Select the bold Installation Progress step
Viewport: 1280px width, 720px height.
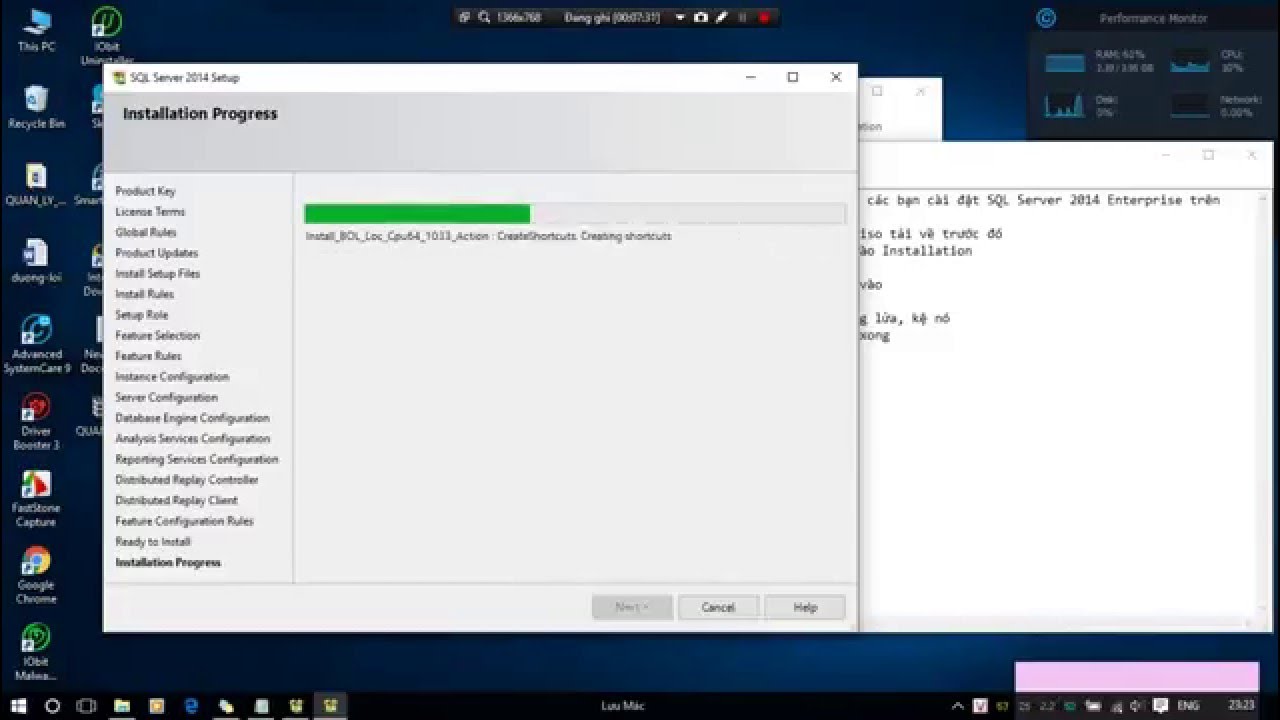pos(168,563)
